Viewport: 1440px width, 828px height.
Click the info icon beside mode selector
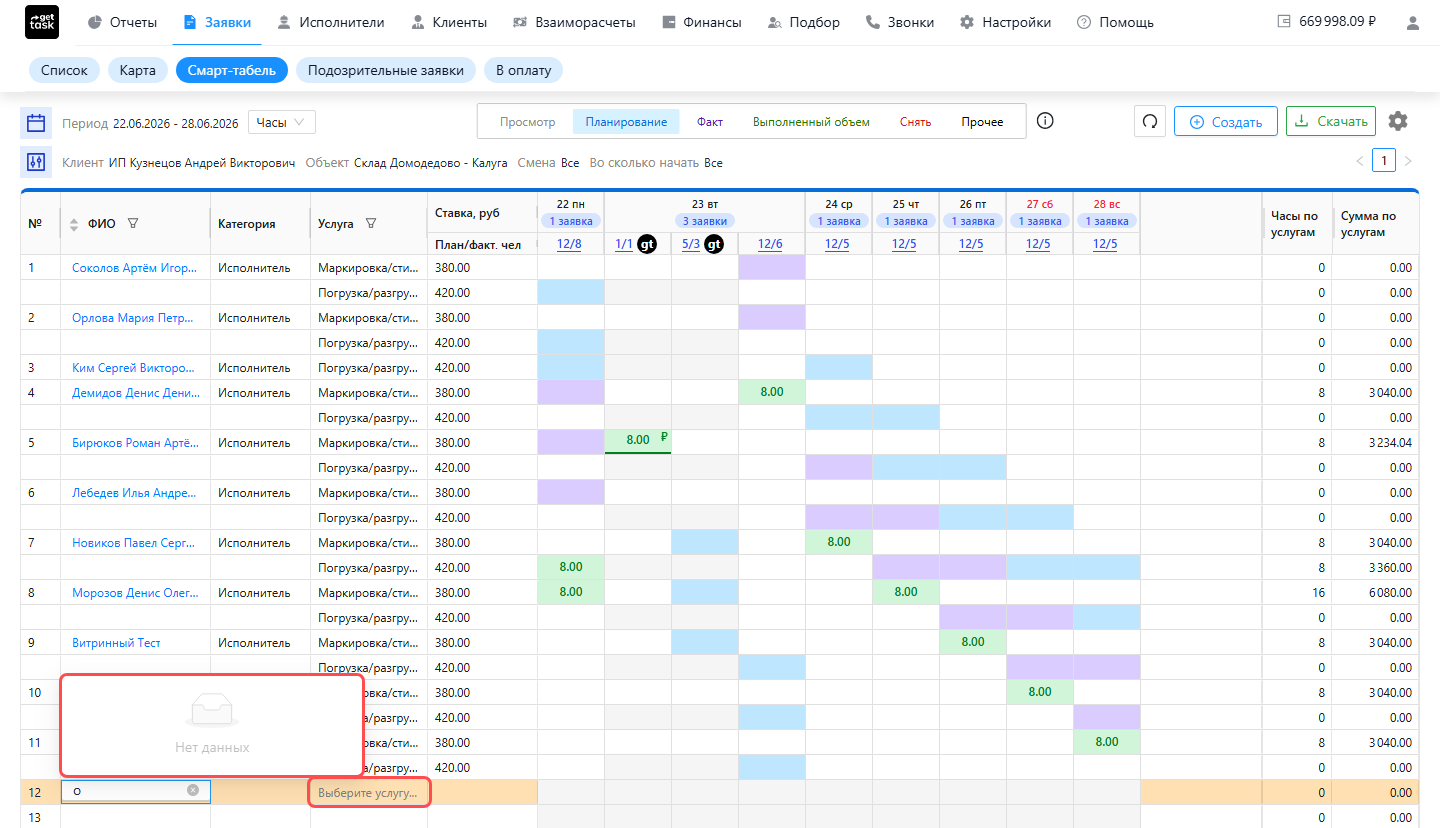[1045, 121]
